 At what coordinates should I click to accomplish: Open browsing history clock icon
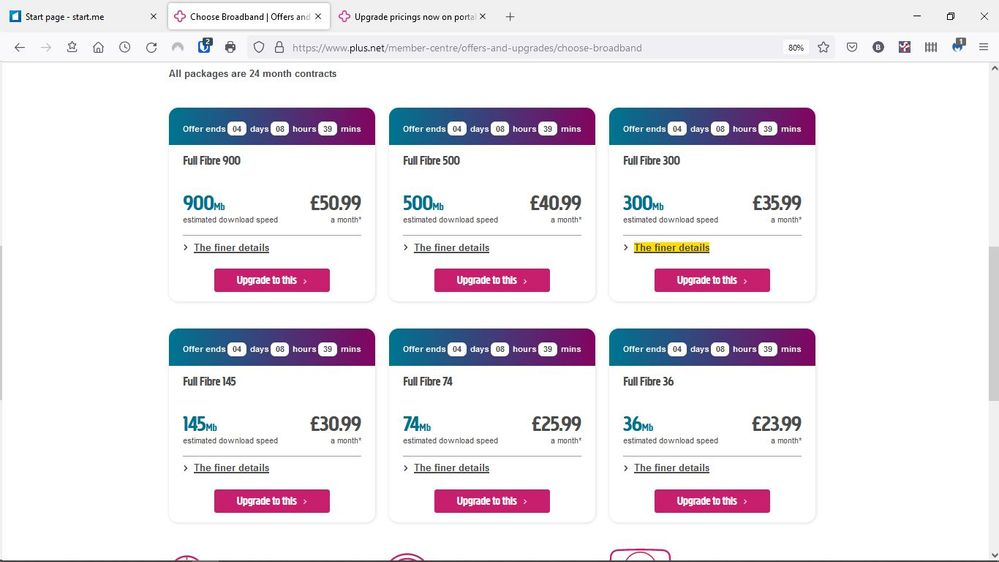pos(124,47)
